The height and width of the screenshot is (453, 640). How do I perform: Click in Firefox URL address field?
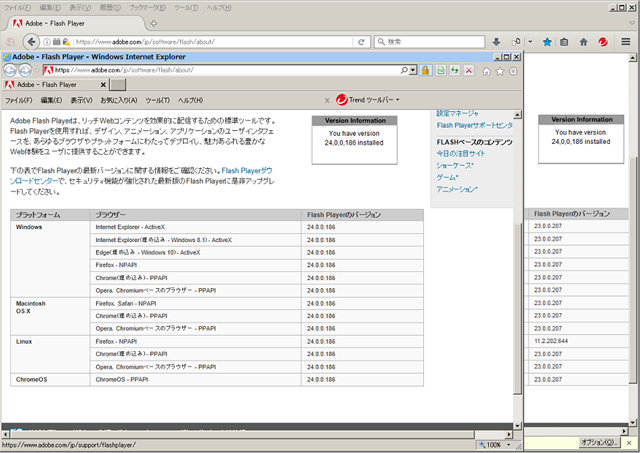coord(212,42)
